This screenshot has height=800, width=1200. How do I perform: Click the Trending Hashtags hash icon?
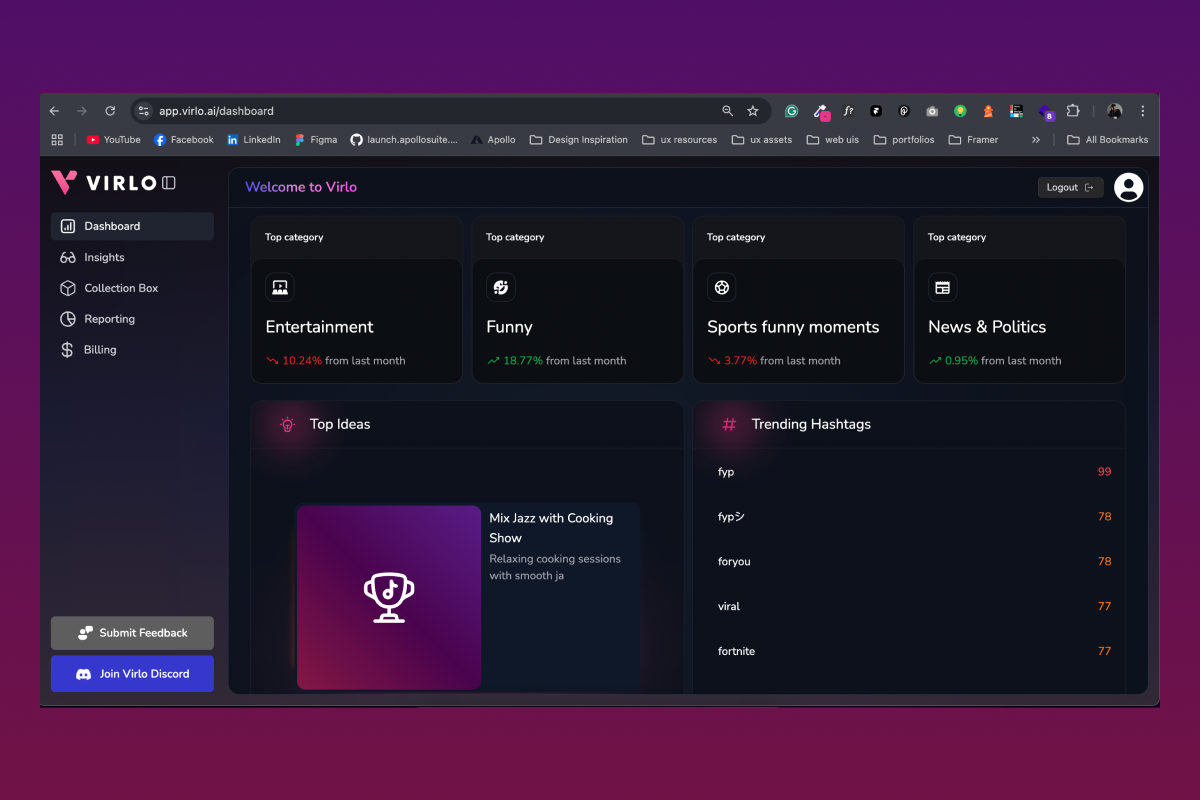click(x=728, y=424)
